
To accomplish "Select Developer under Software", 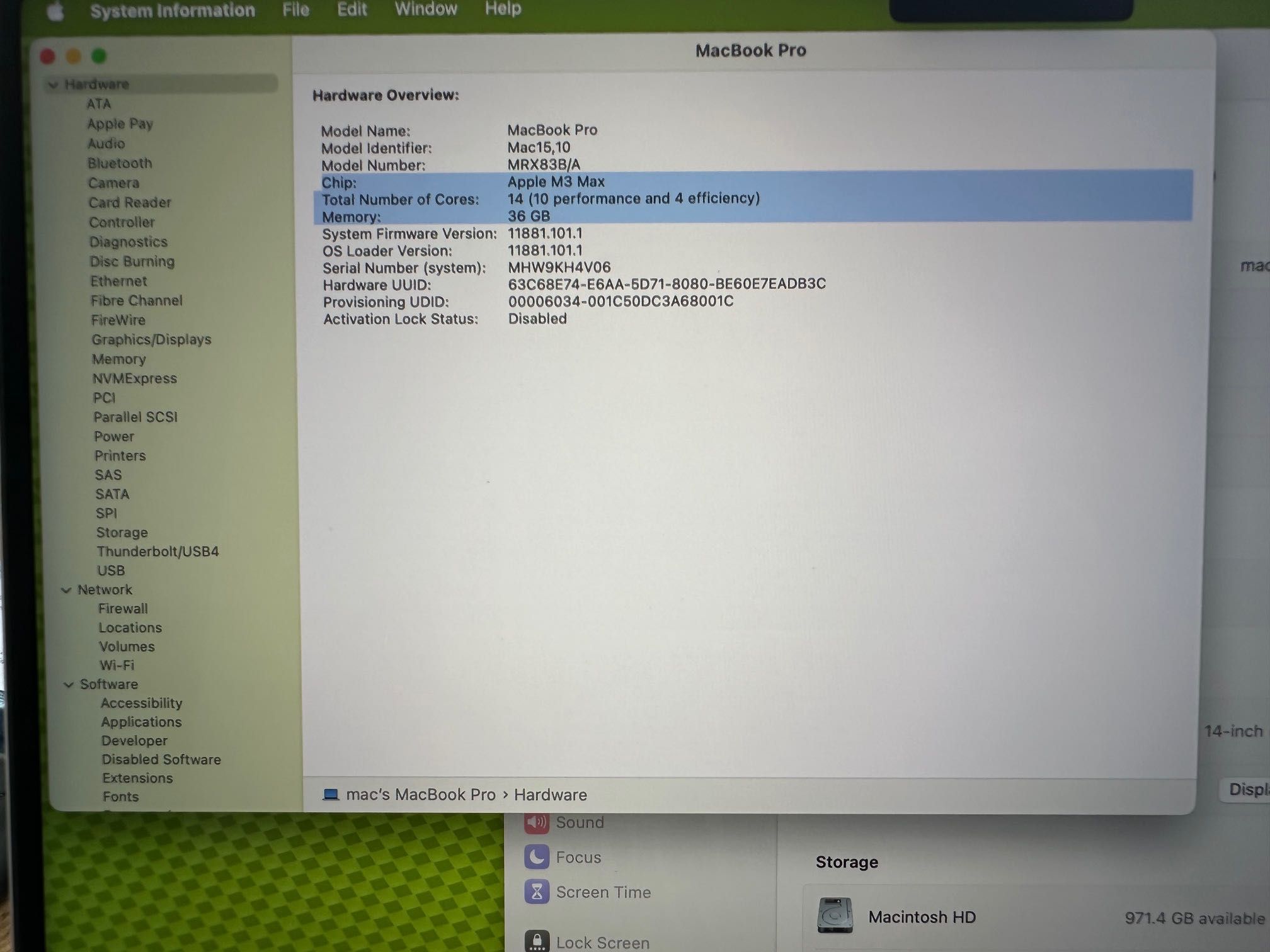I will pos(134,741).
